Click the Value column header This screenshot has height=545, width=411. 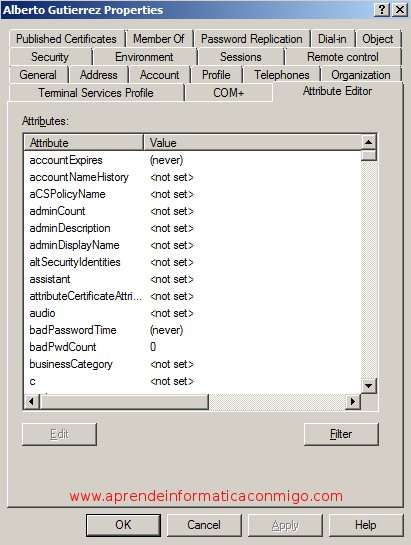(252, 143)
